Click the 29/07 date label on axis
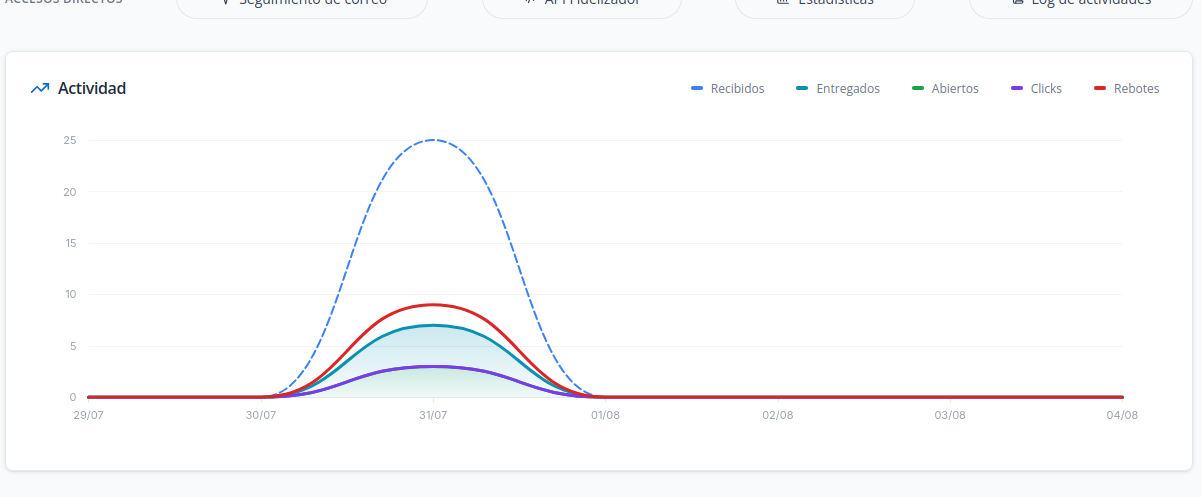Image resolution: width=1202 pixels, height=497 pixels. point(88,415)
